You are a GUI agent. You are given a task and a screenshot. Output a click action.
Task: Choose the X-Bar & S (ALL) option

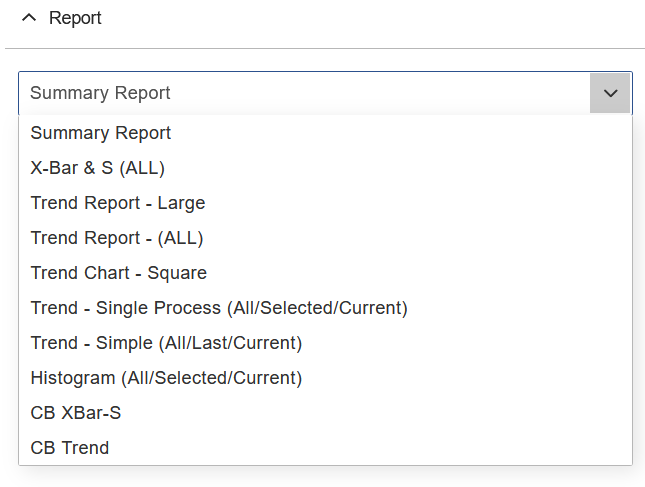98,168
